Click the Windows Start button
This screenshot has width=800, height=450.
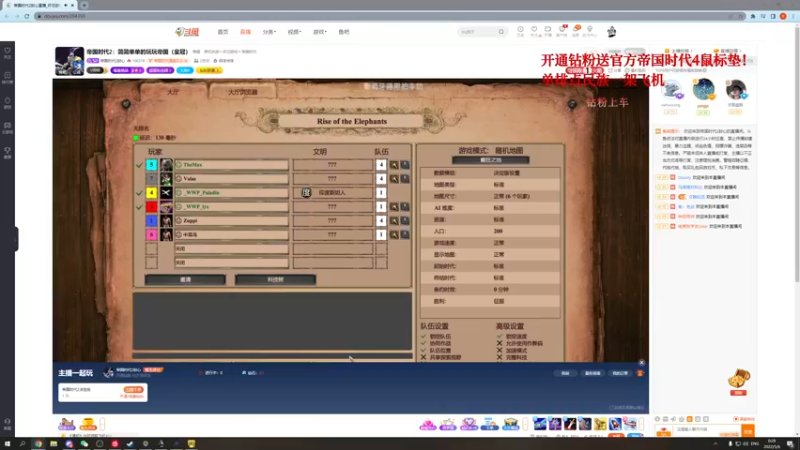pos(7,444)
